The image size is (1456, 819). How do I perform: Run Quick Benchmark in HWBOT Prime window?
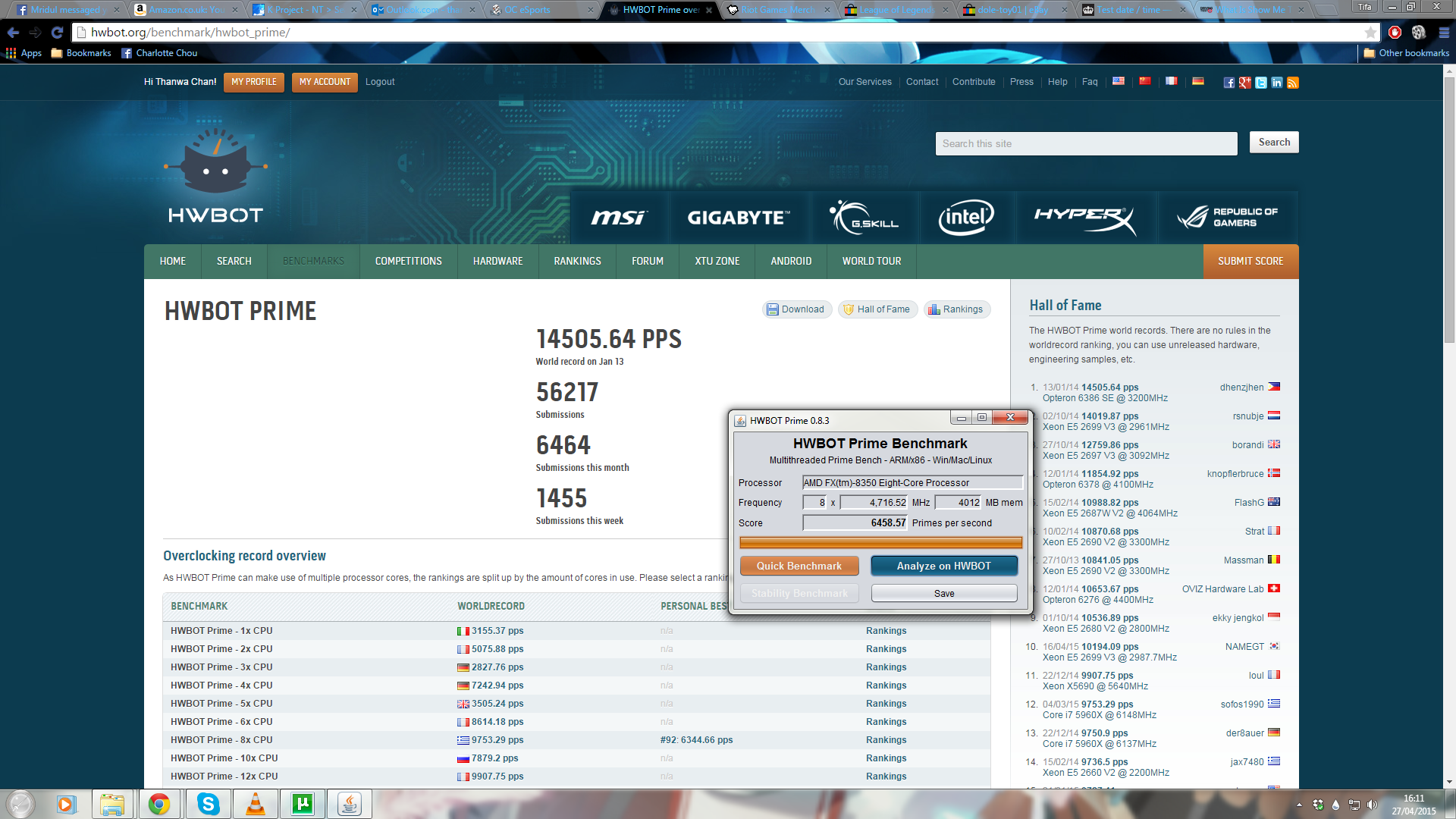[x=799, y=566]
